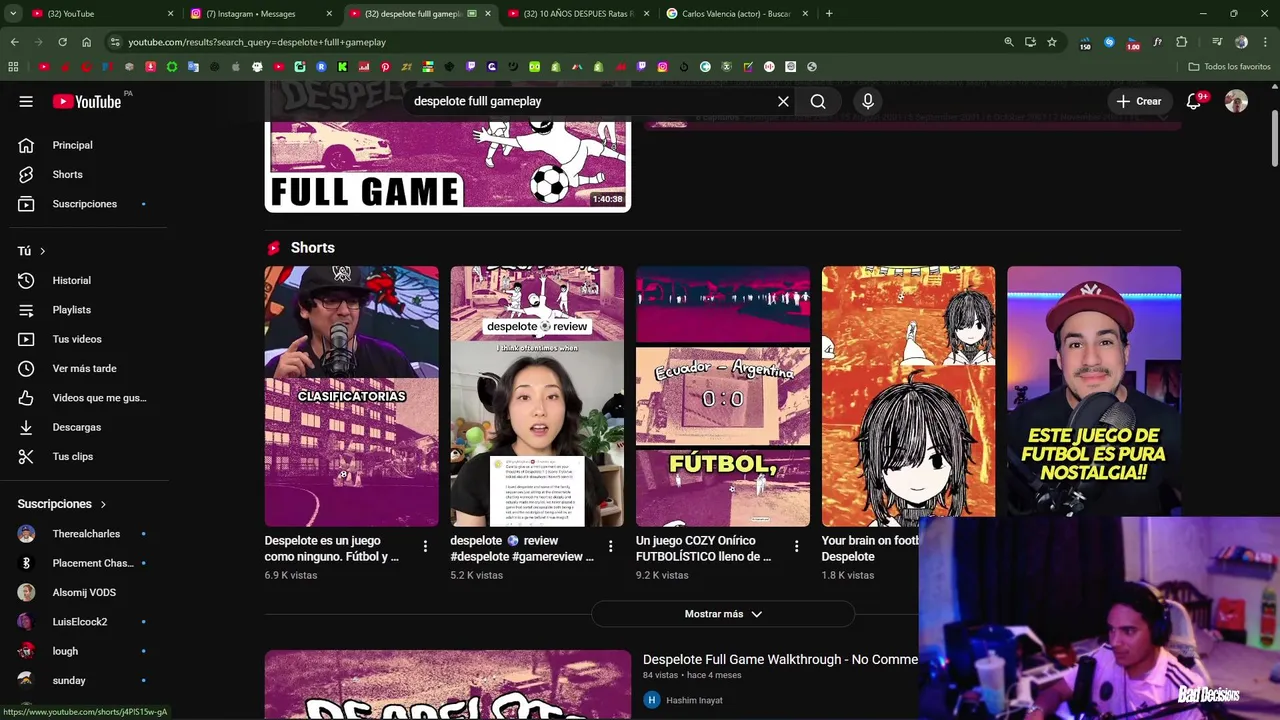Image resolution: width=1280 pixels, height=720 pixels.
Task: Go back with the browser arrow
Action: 14,42
